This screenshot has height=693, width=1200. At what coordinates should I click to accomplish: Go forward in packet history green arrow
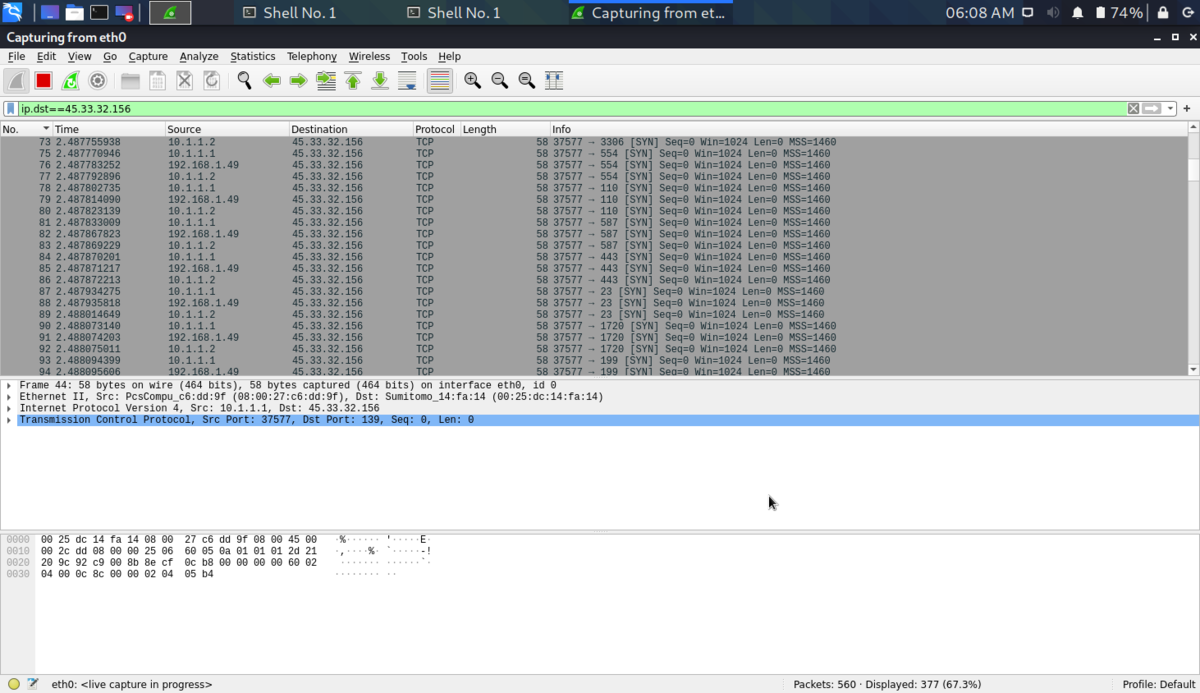click(298, 81)
